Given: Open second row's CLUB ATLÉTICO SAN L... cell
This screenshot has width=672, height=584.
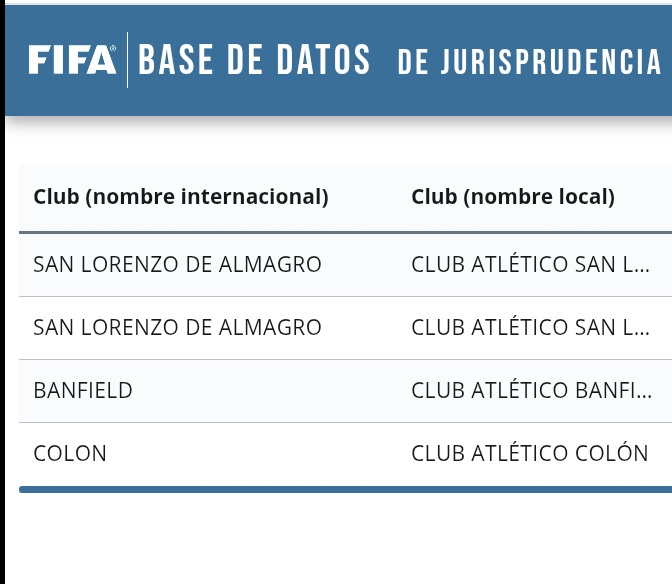Looking at the screenshot, I should tap(531, 328).
